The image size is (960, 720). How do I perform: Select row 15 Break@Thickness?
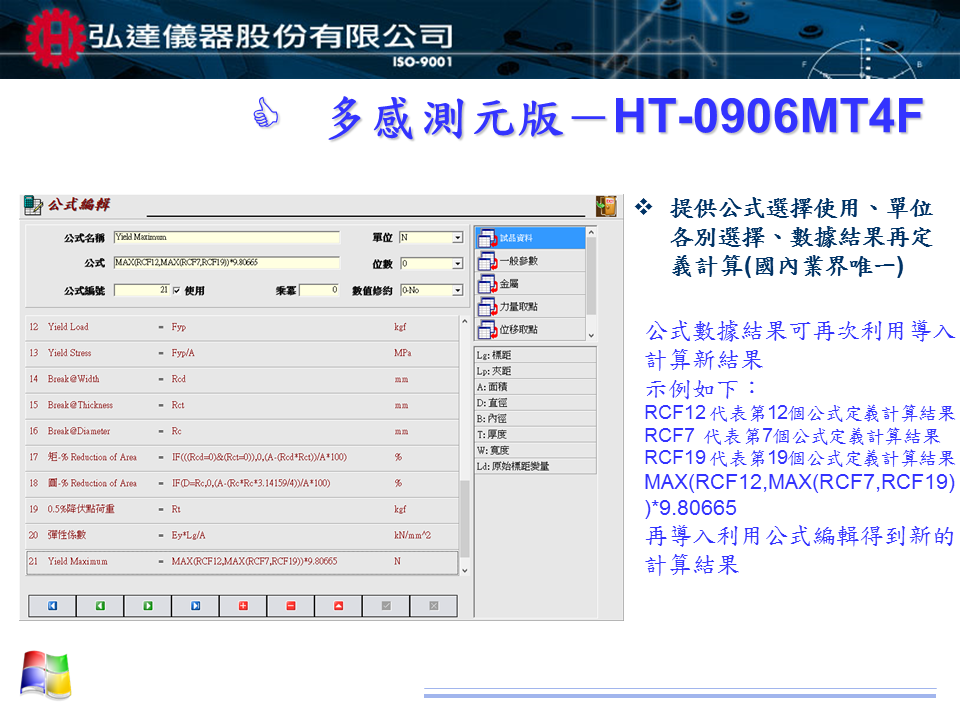242,405
